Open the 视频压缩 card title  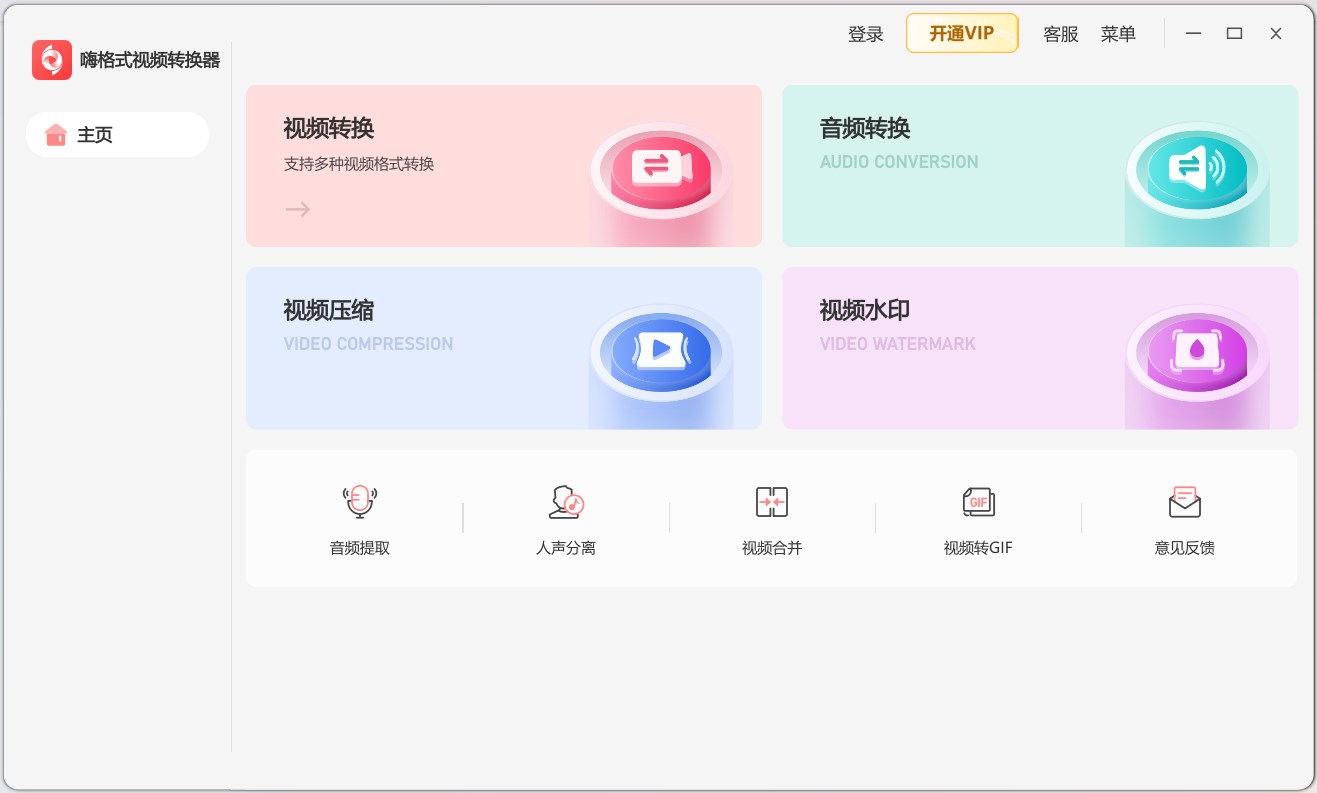click(328, 311)
